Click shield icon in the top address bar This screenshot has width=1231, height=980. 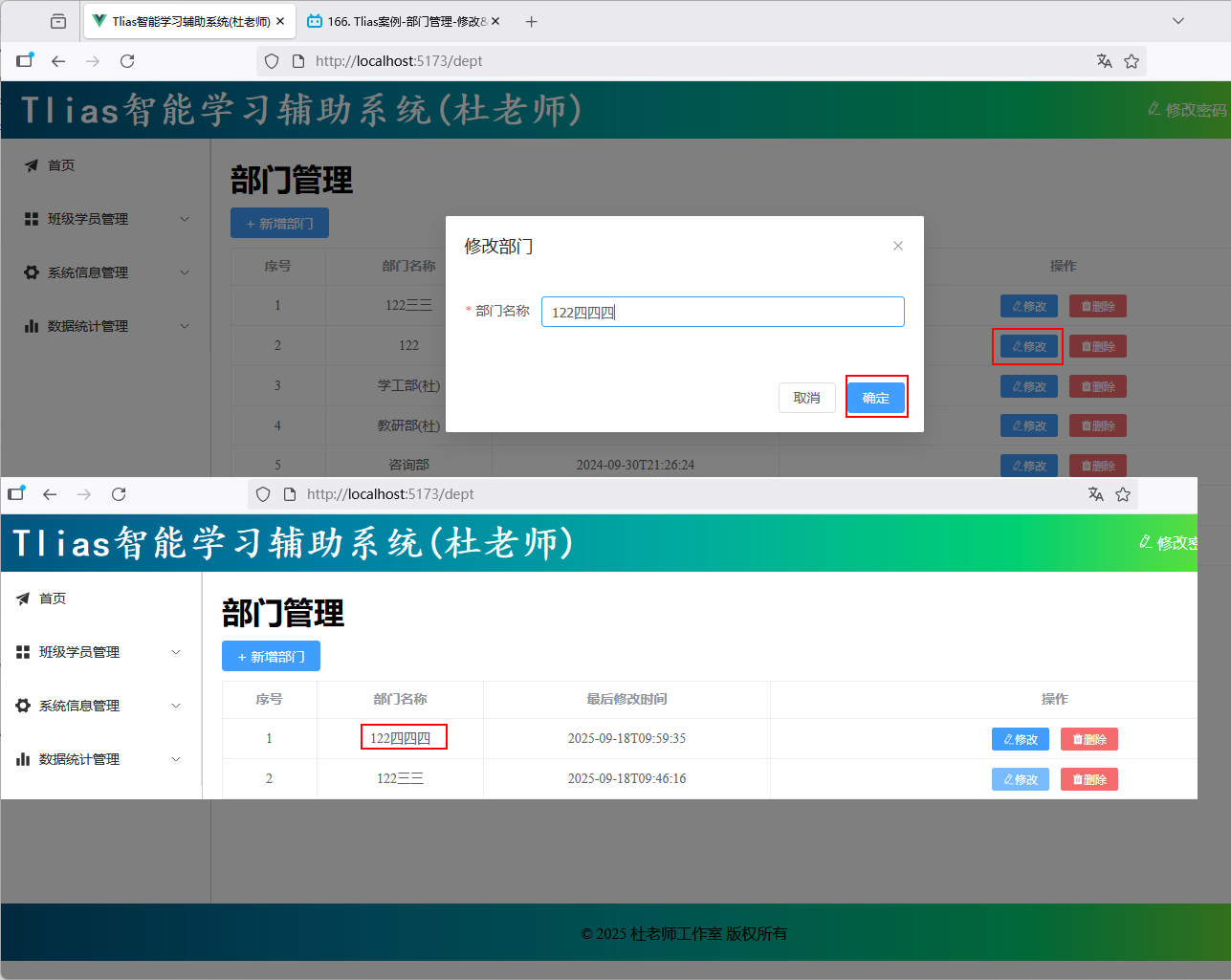[x=272, y=61]
